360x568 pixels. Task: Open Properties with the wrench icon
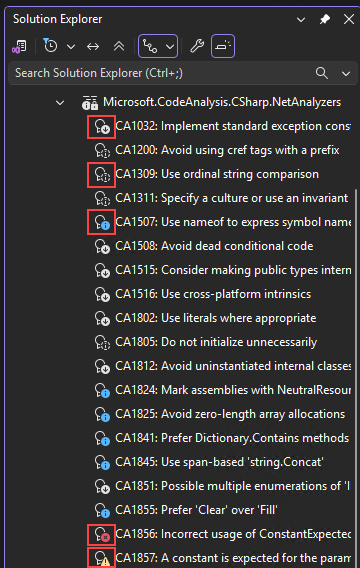click(197, 46)
